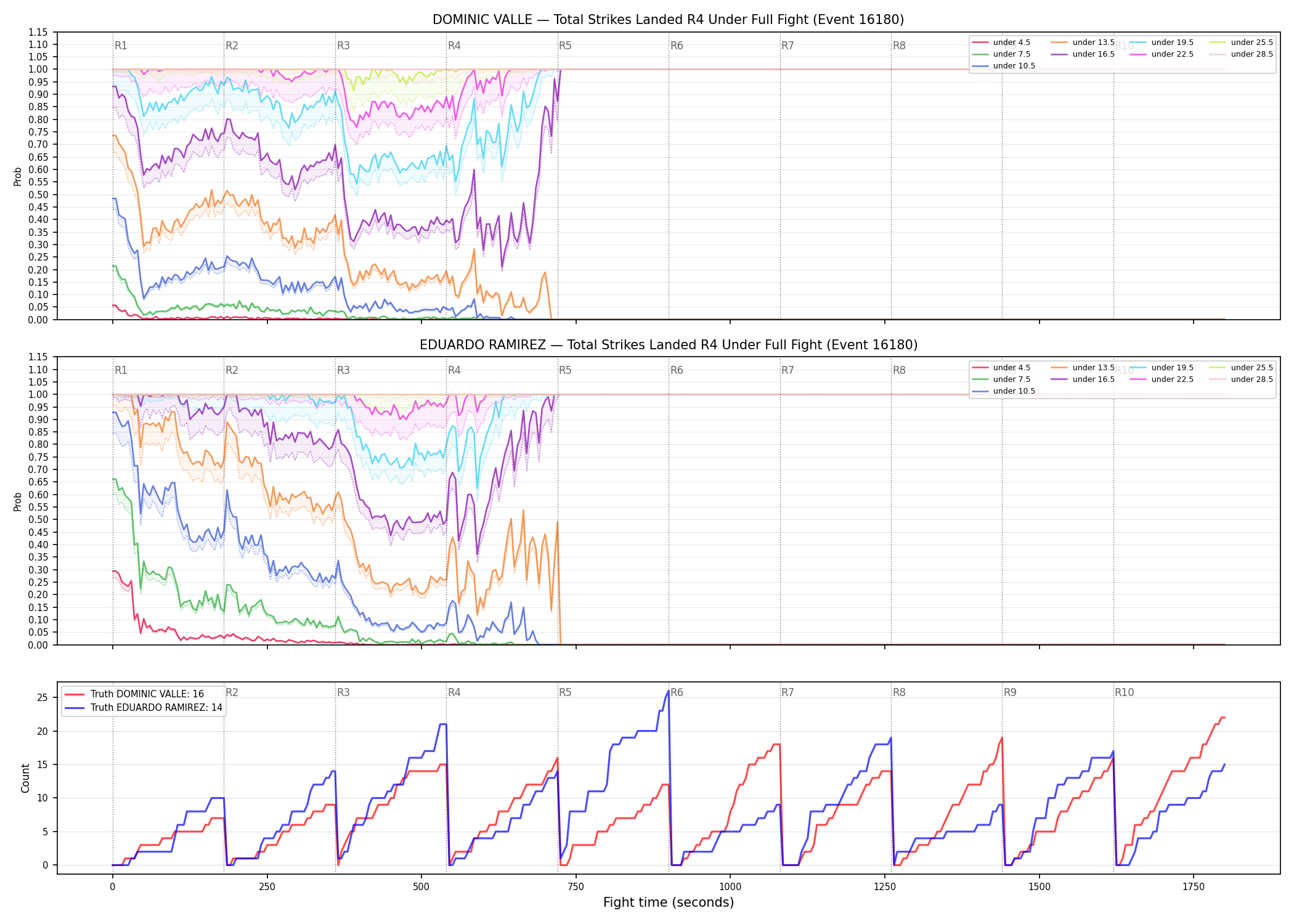Viewport: 1294px width, 924px height.
Task: Click x-axis tick label 500
Action: click(421, 887)
